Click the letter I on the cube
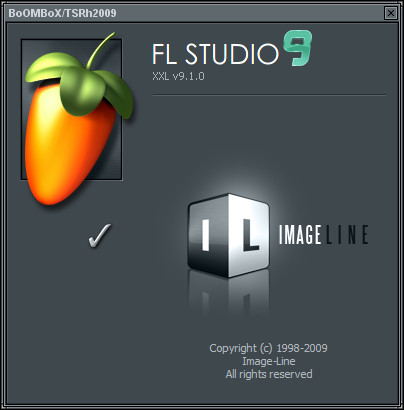The image size is (404, 410). pyautogui.click(x=206, y=235)
